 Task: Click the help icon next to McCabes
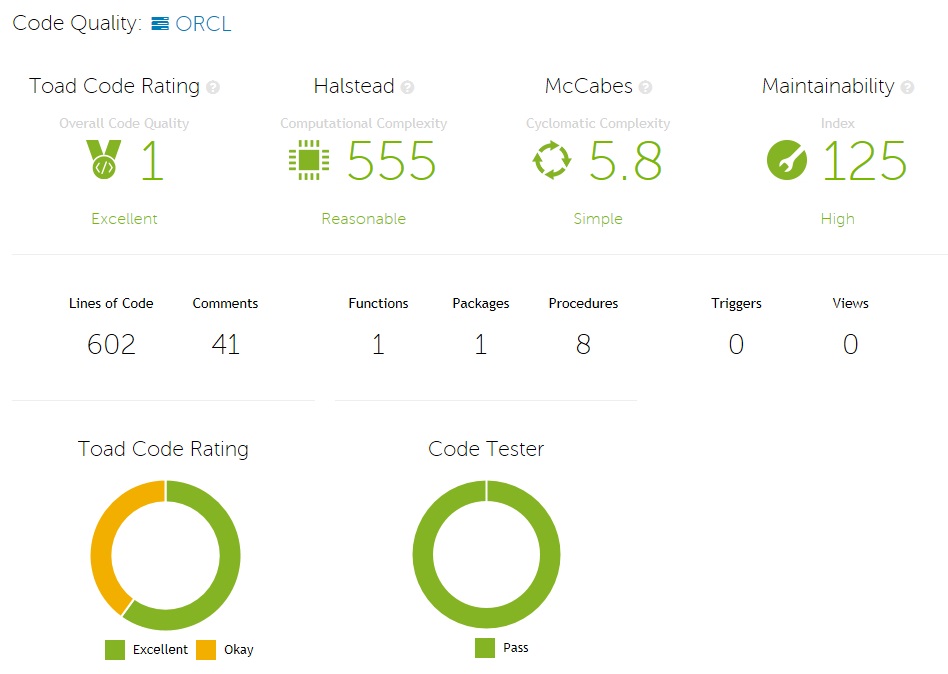645,88
